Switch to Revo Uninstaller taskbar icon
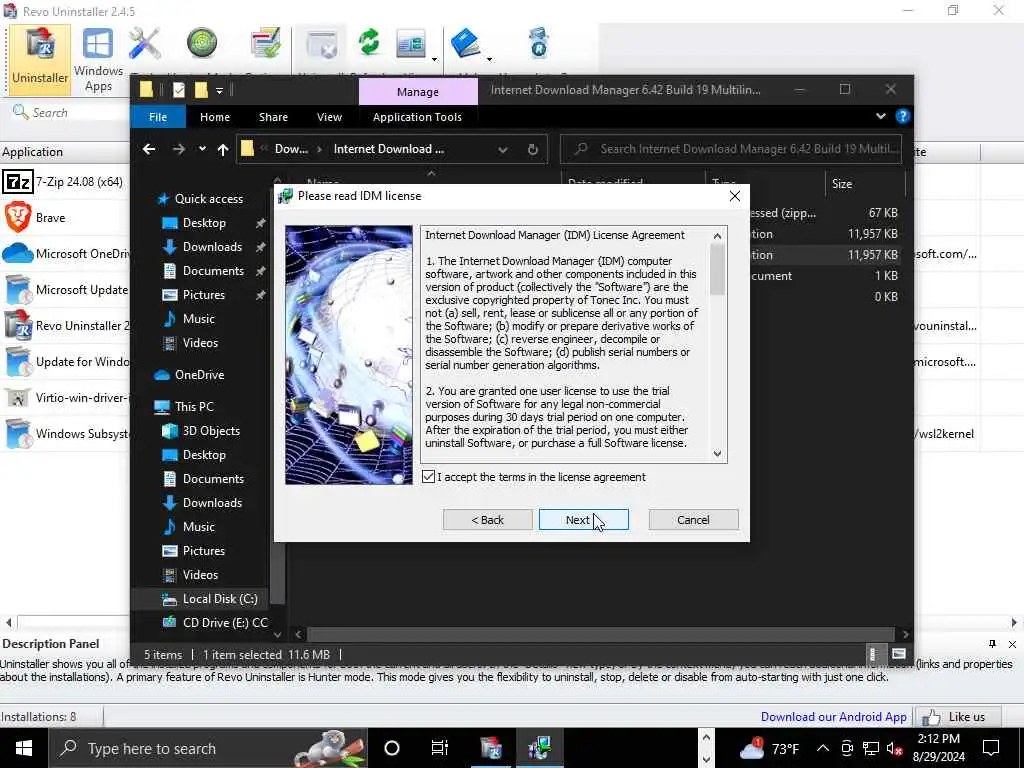The image size is (1024, 768). pos(491,748)
